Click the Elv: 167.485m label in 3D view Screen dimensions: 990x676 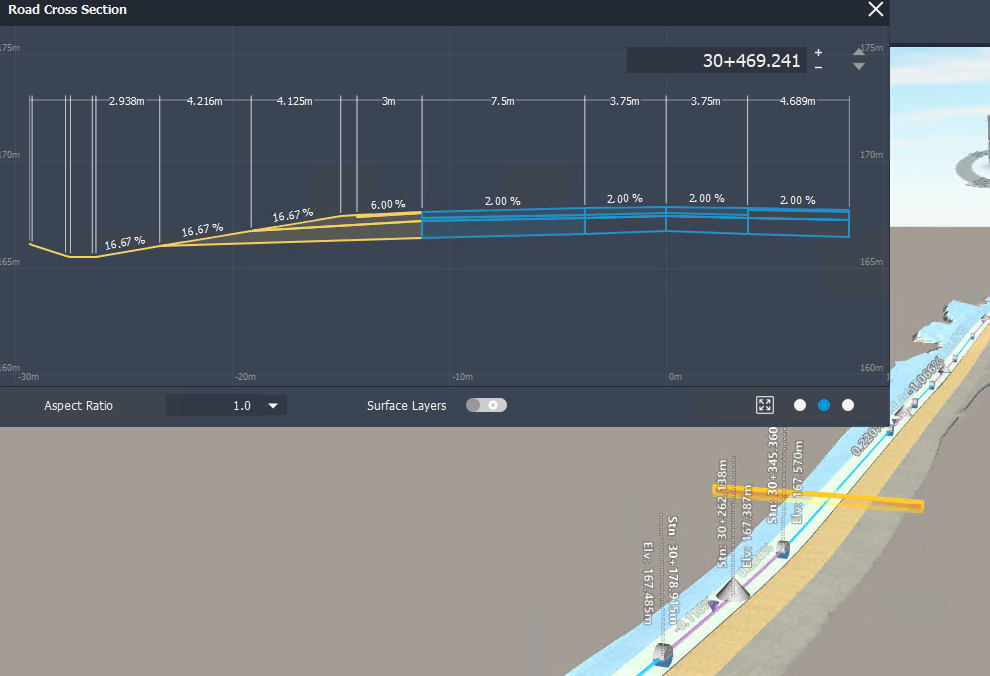(648, 583)
